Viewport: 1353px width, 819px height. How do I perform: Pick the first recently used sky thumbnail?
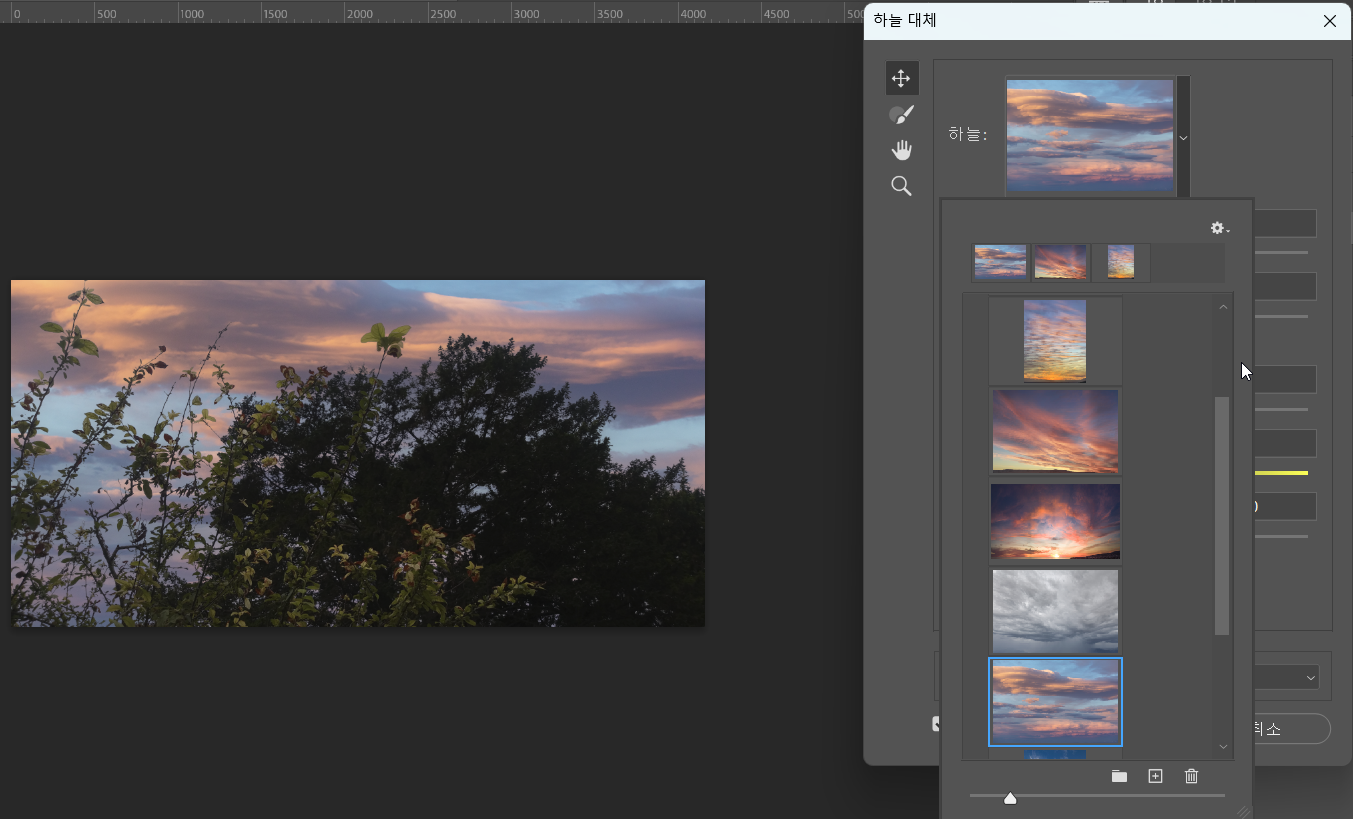[1000, 262]
